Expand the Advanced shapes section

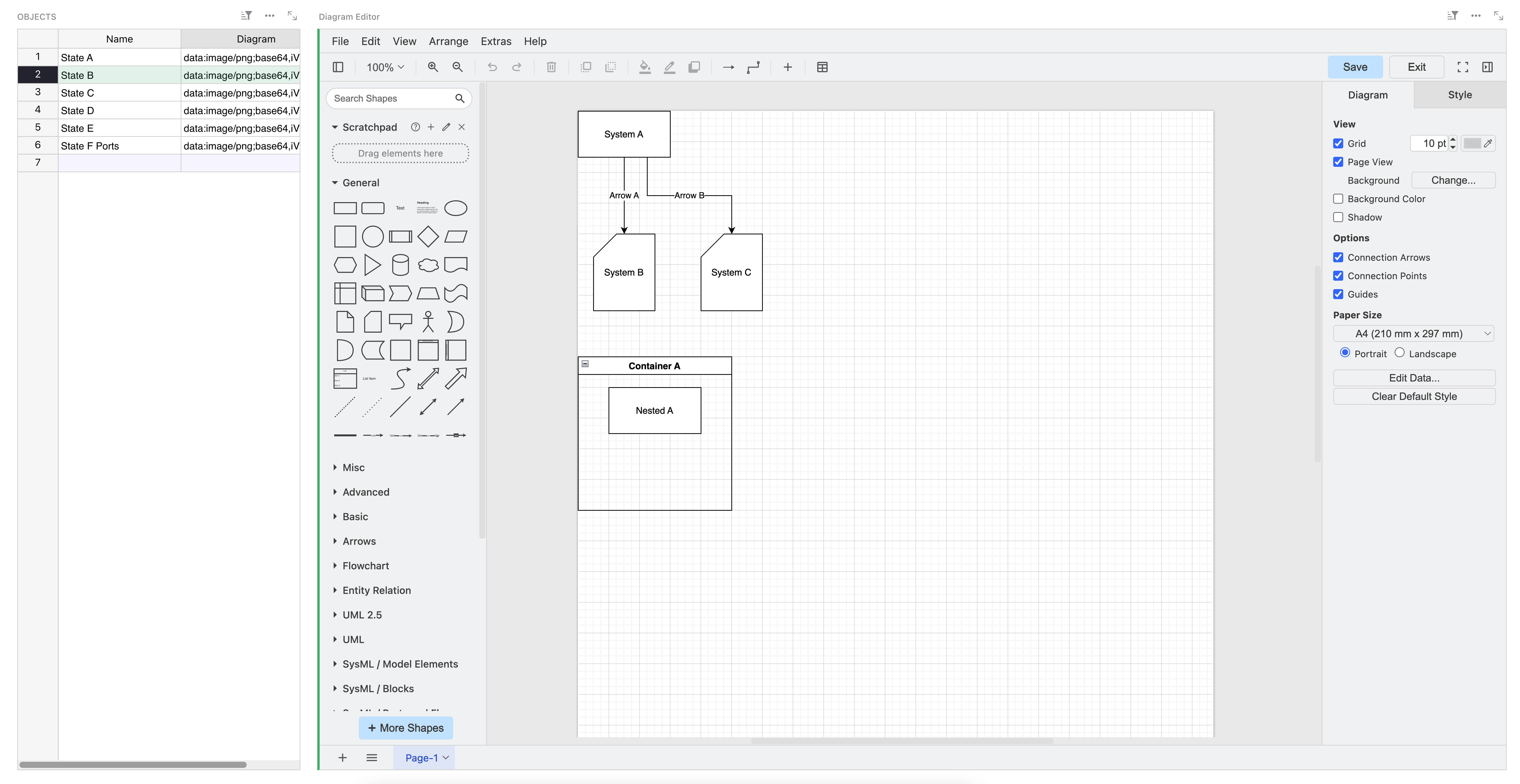(x=361, y=492)
